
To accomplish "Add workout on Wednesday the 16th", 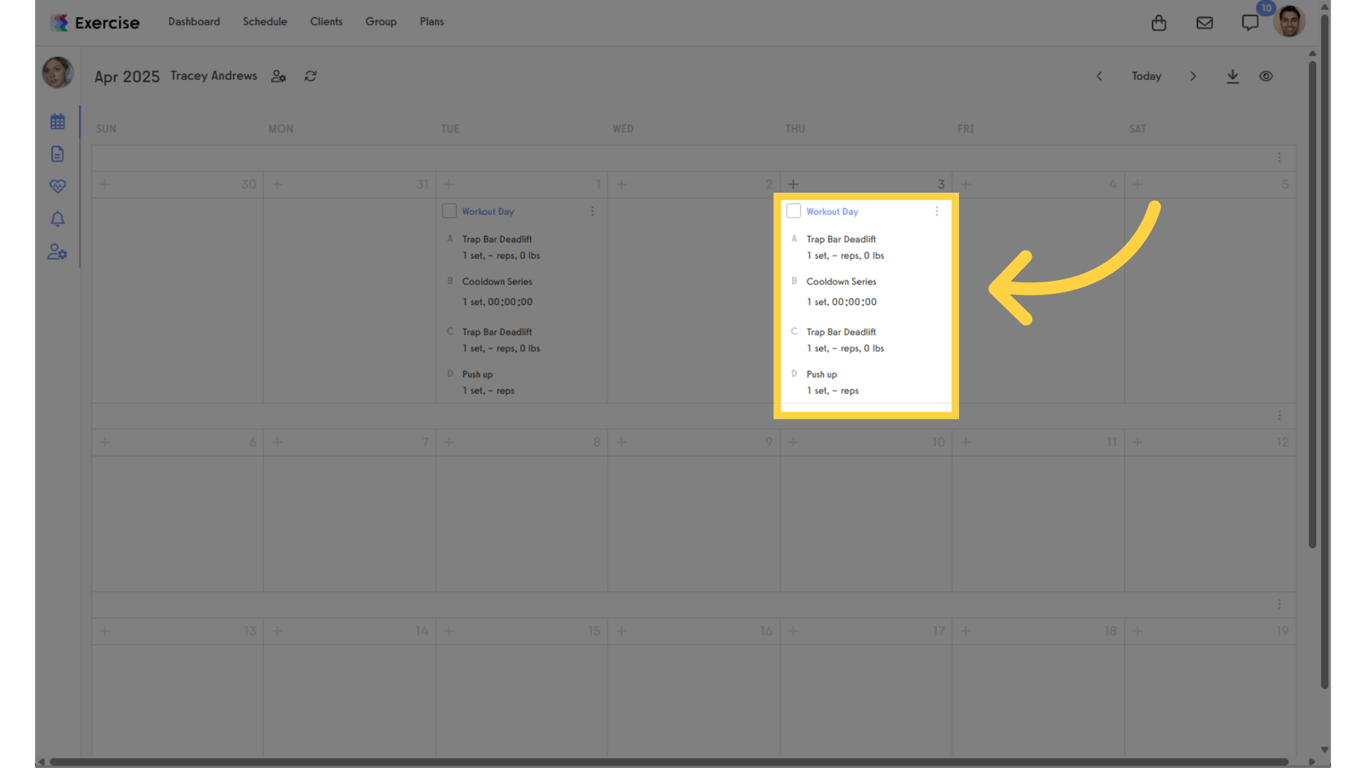I will point(621,631).
